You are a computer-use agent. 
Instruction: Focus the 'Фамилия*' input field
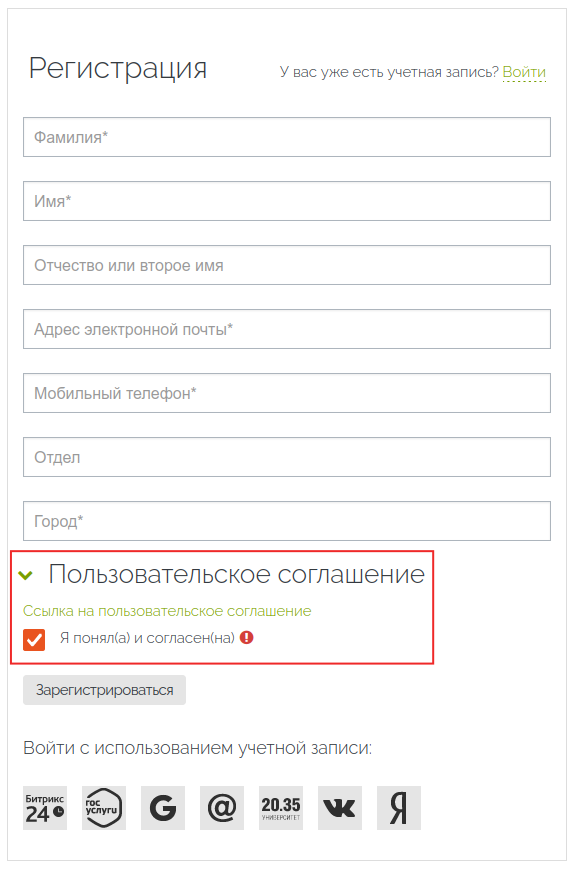tap(287, 137)
